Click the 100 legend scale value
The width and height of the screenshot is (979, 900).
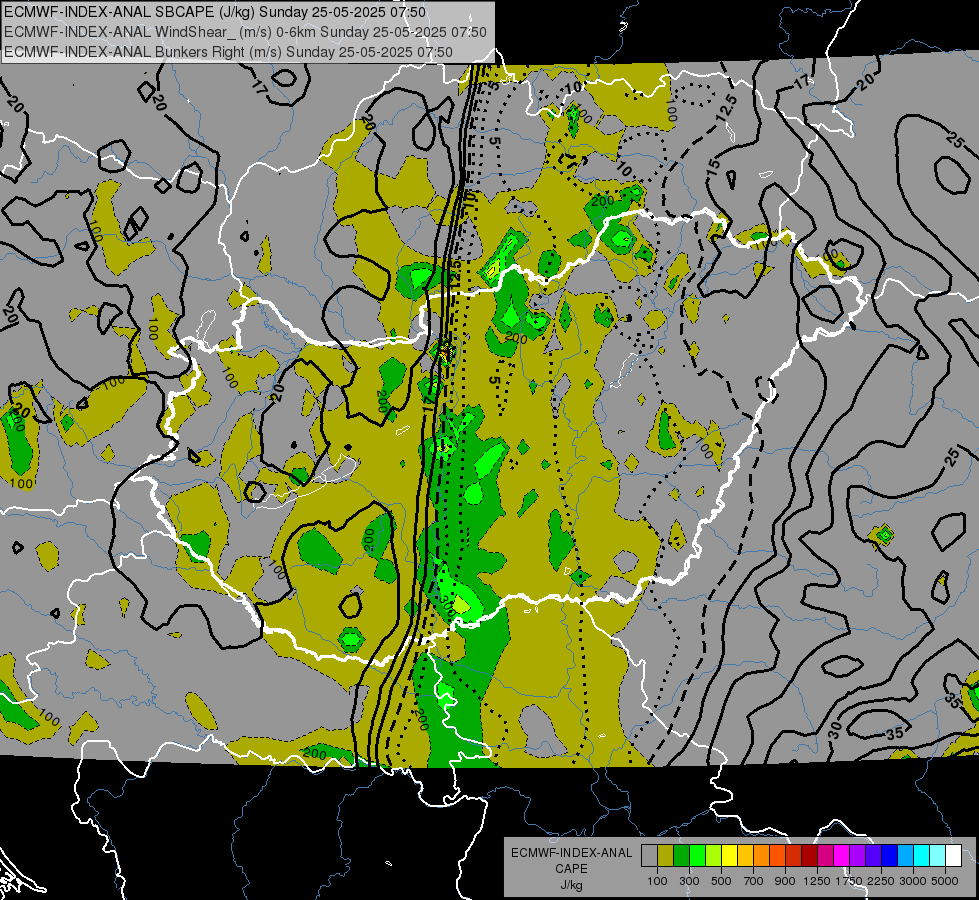tap(657, 881)
